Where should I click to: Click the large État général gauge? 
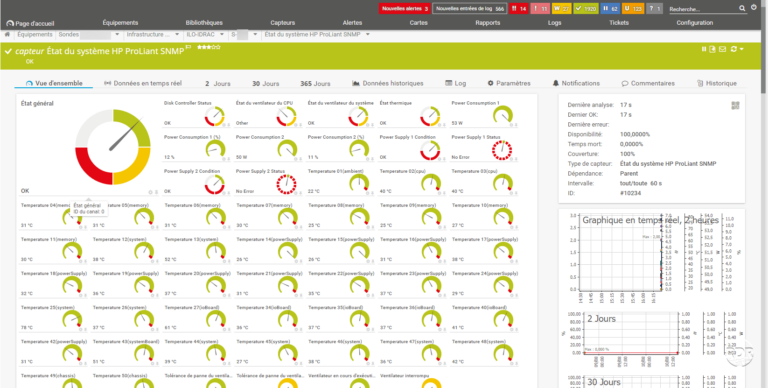(x=113, y=147)
